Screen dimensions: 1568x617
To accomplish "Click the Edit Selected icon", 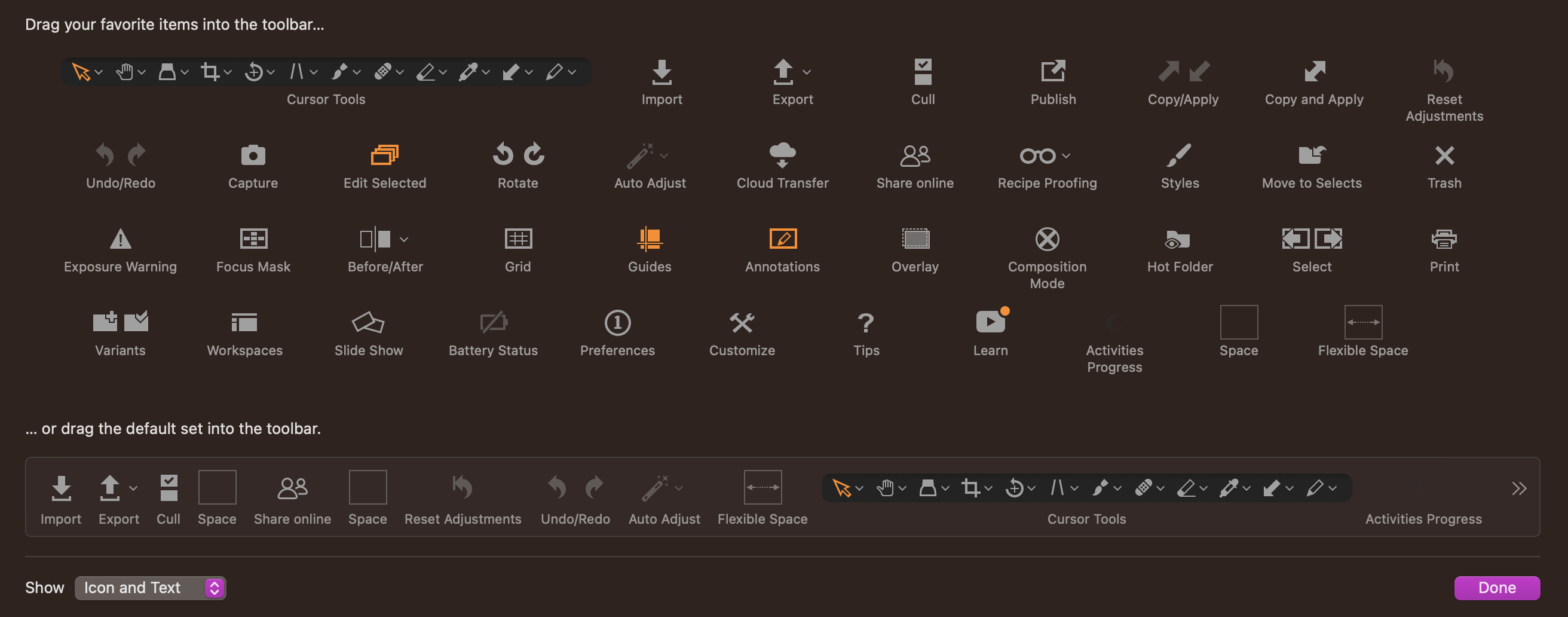I will (x=385, y=155).
